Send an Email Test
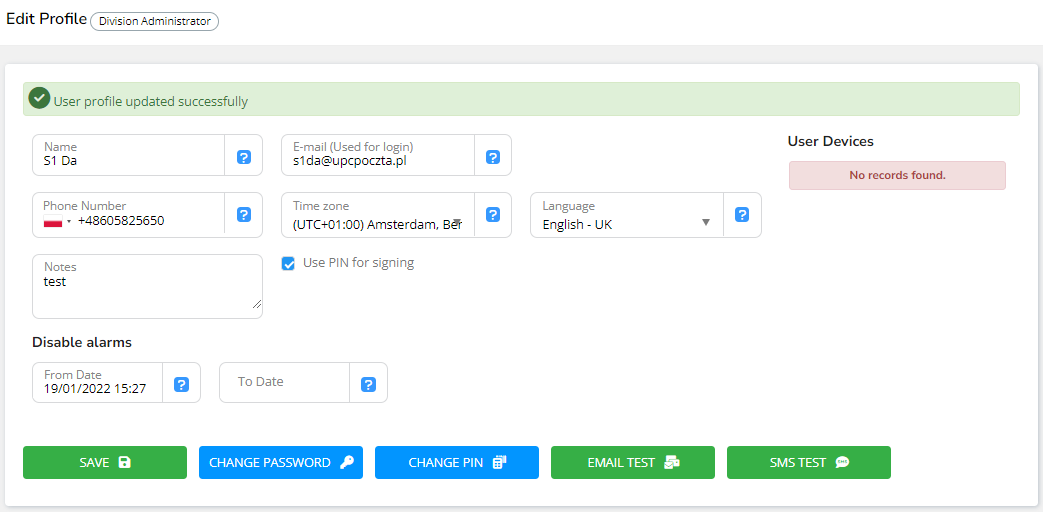Image resolution: width=1043 pixels, height=512 pixels. pyautogui.click(x=633, y=463)
